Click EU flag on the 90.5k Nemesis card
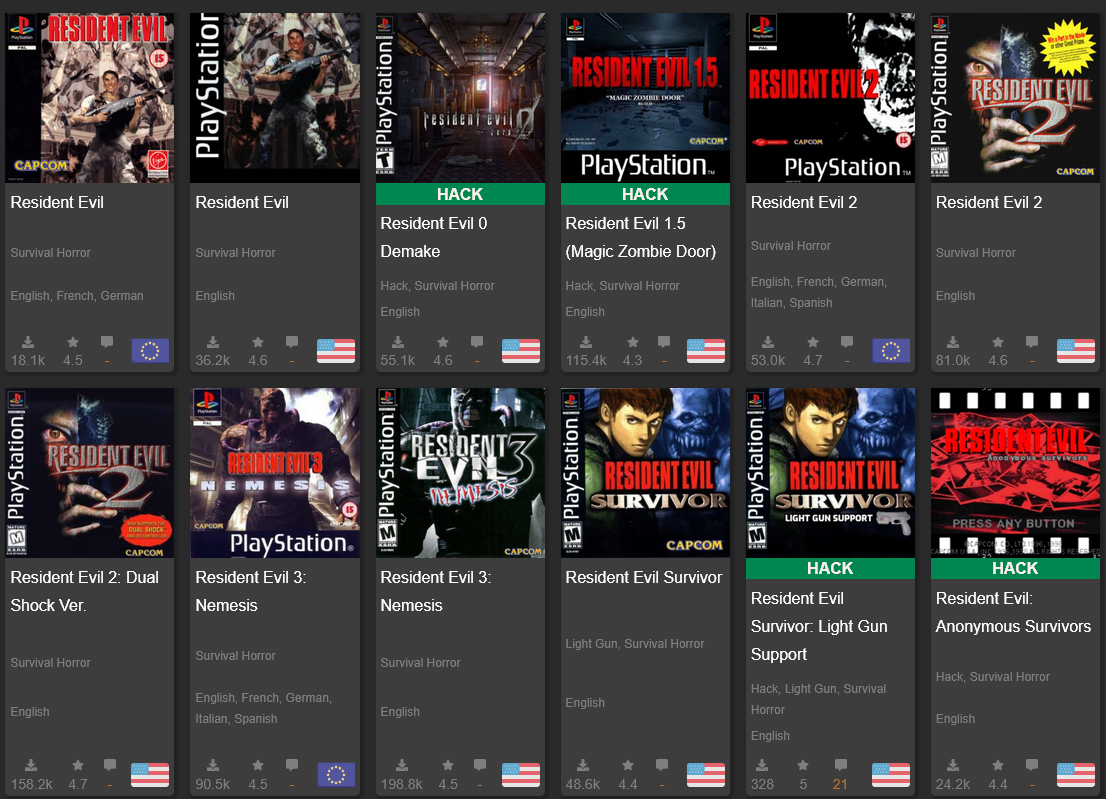 pyautogui.click(x=336, y=774)
